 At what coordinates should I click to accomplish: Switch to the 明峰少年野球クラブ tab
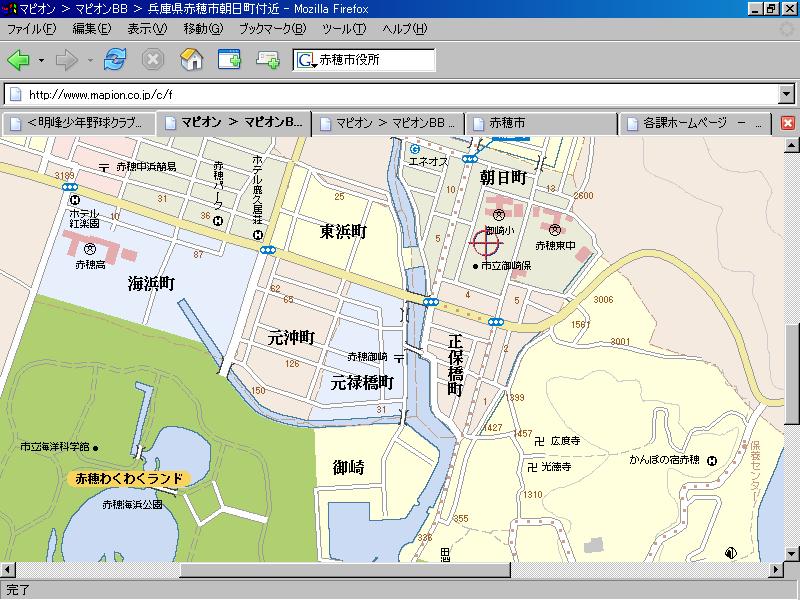click(79, 123)
